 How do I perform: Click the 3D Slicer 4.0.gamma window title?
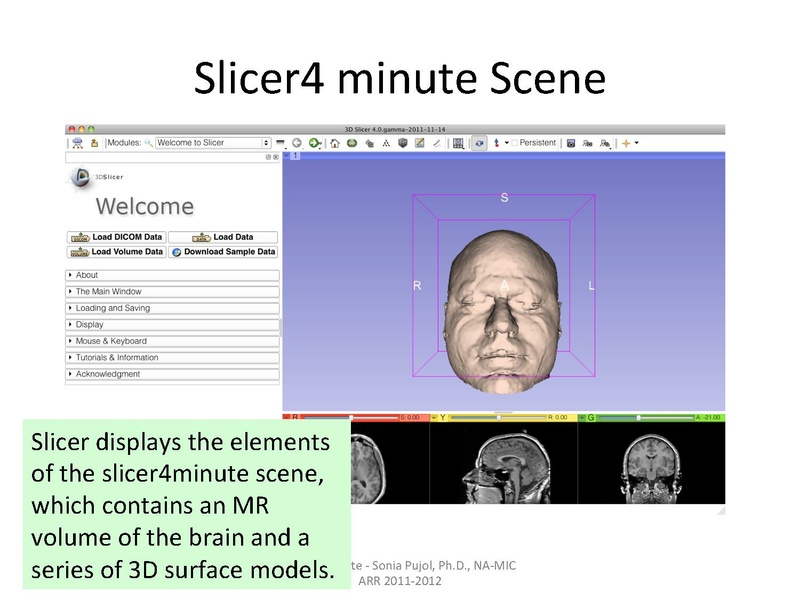click(x=395, y=129)
